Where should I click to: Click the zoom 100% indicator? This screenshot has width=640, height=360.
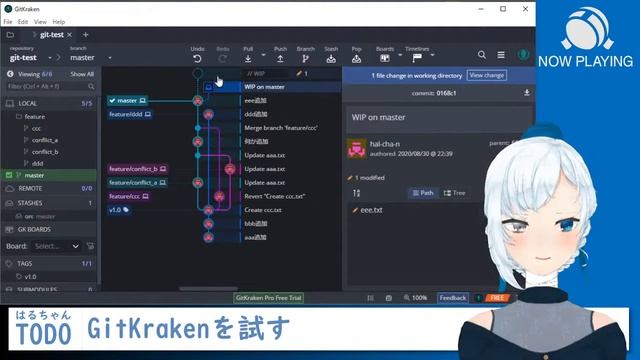(416, 298)
